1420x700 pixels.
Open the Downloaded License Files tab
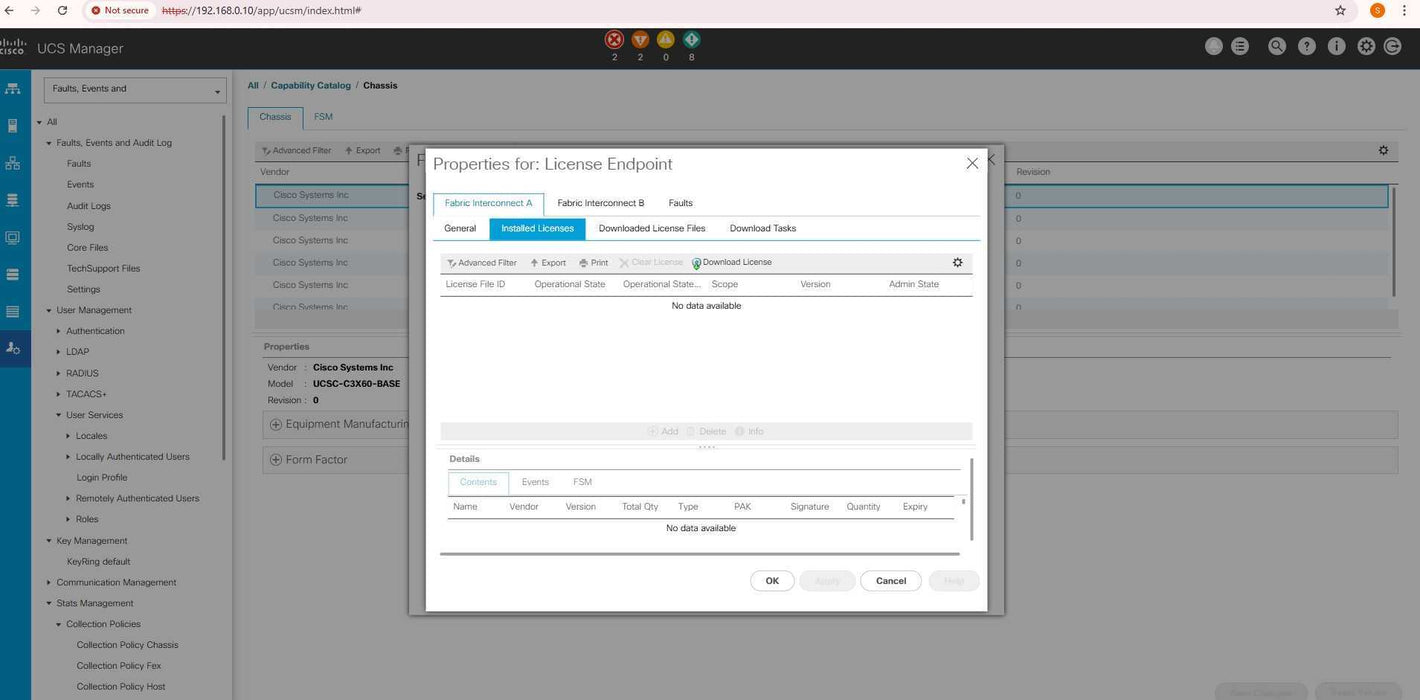[x=652, y=228]
